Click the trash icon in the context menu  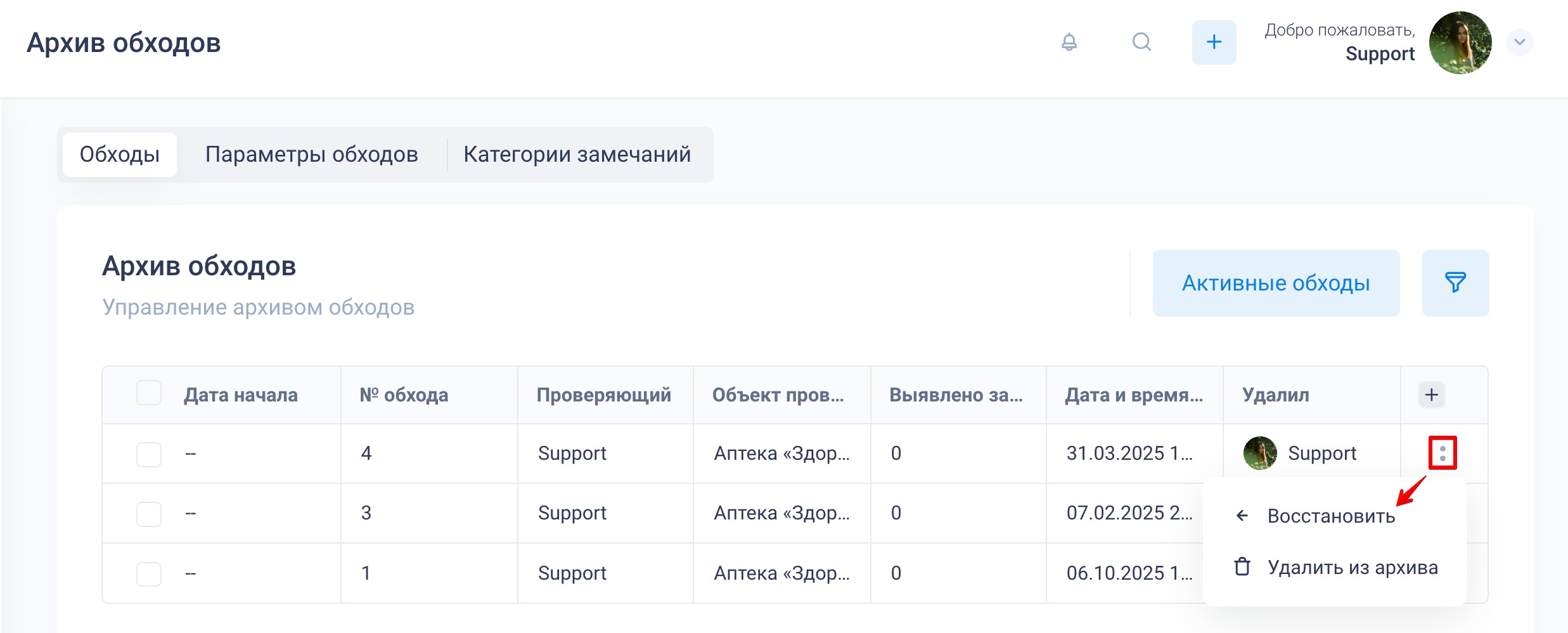point(1242,566)
